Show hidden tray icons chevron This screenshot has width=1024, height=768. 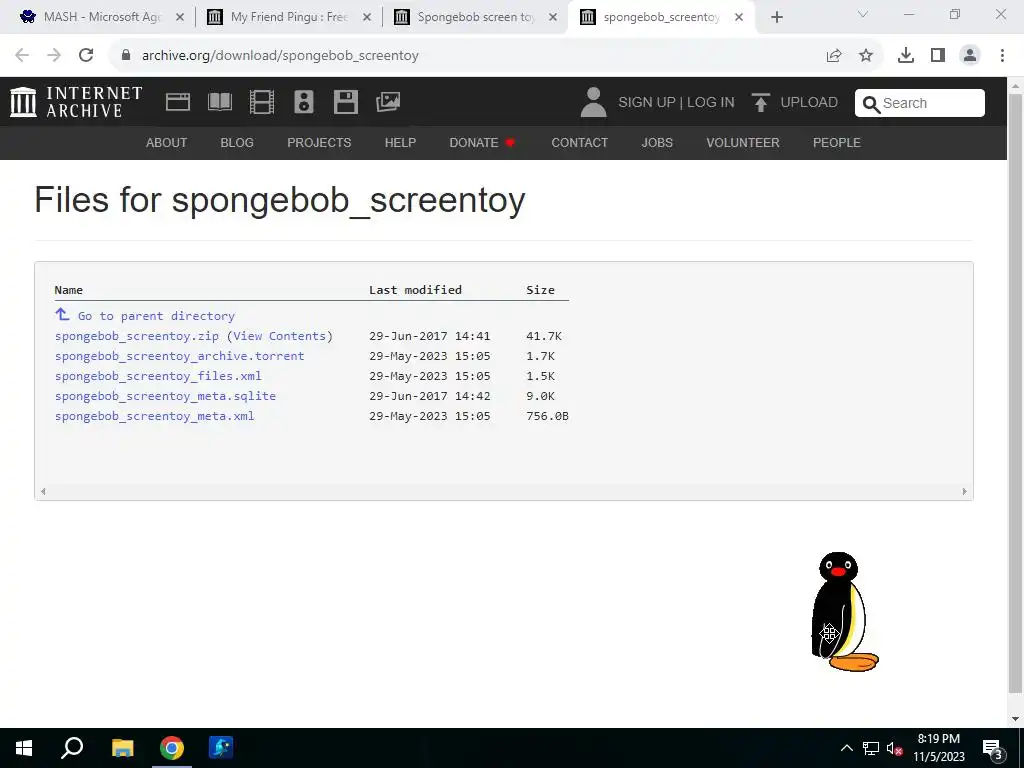click(x=846, y=748)
